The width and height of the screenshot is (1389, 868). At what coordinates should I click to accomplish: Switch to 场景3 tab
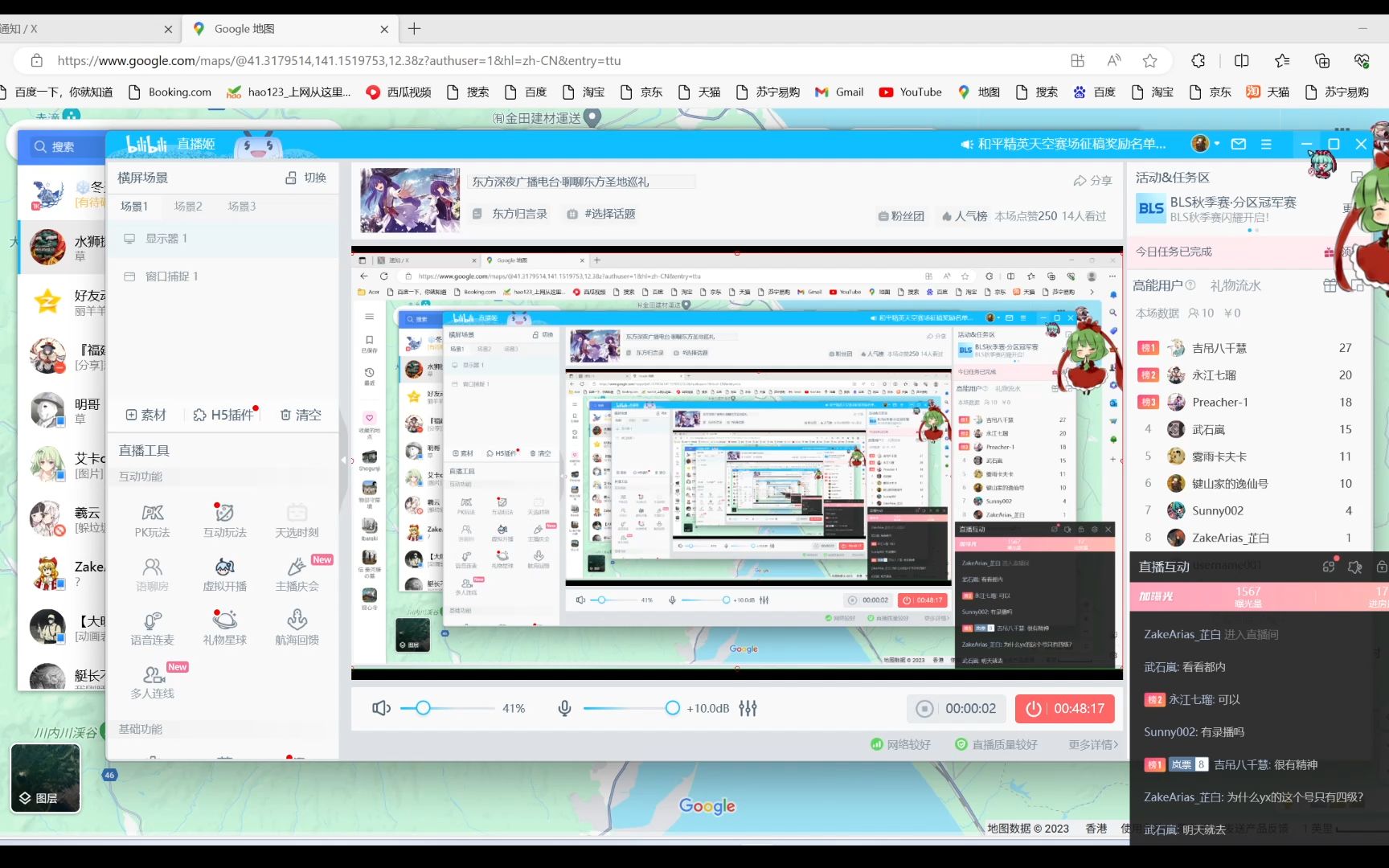tap(241, 207)
